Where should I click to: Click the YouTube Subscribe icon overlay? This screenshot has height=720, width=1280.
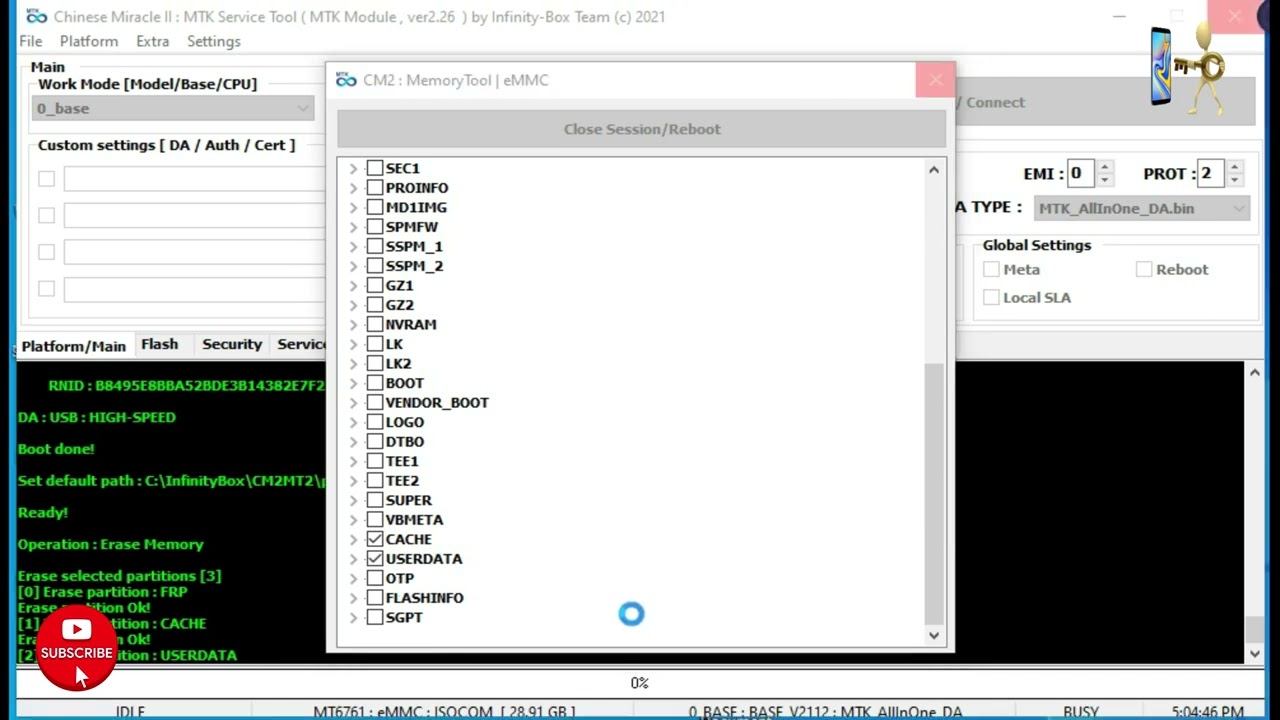click(76, 641)
